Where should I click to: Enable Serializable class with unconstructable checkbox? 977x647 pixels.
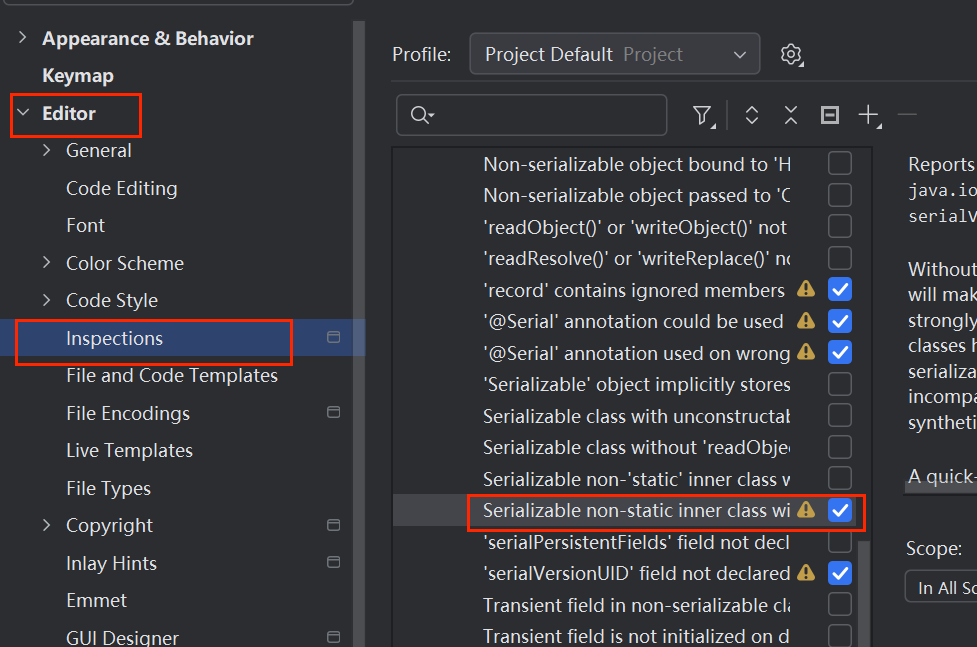pyautogui.click(x=840, y=415)
